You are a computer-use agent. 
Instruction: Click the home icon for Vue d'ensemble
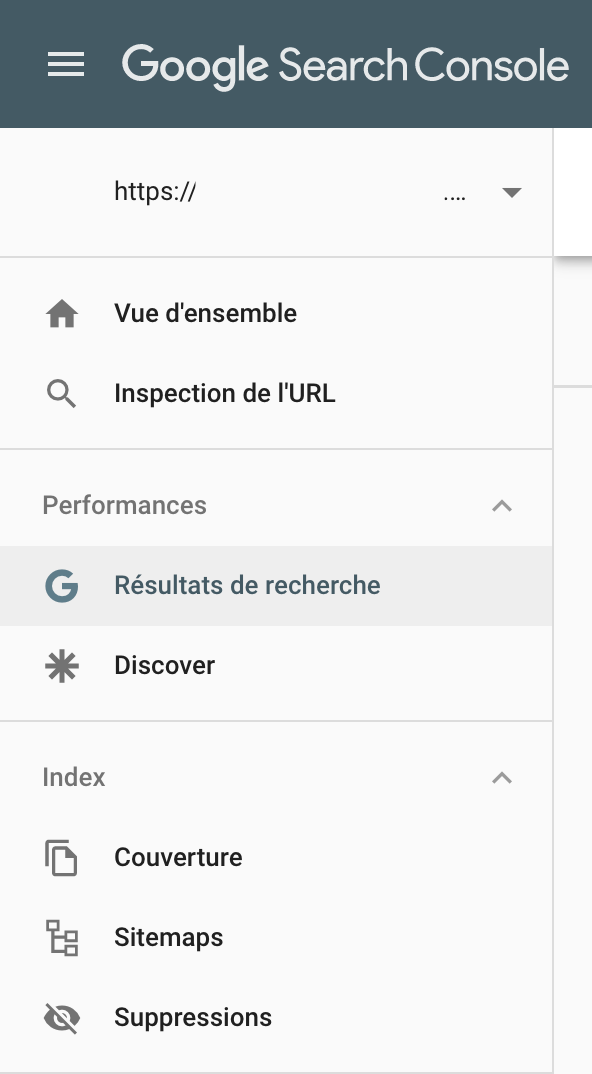pyautogui.click(x=62, y=314)
